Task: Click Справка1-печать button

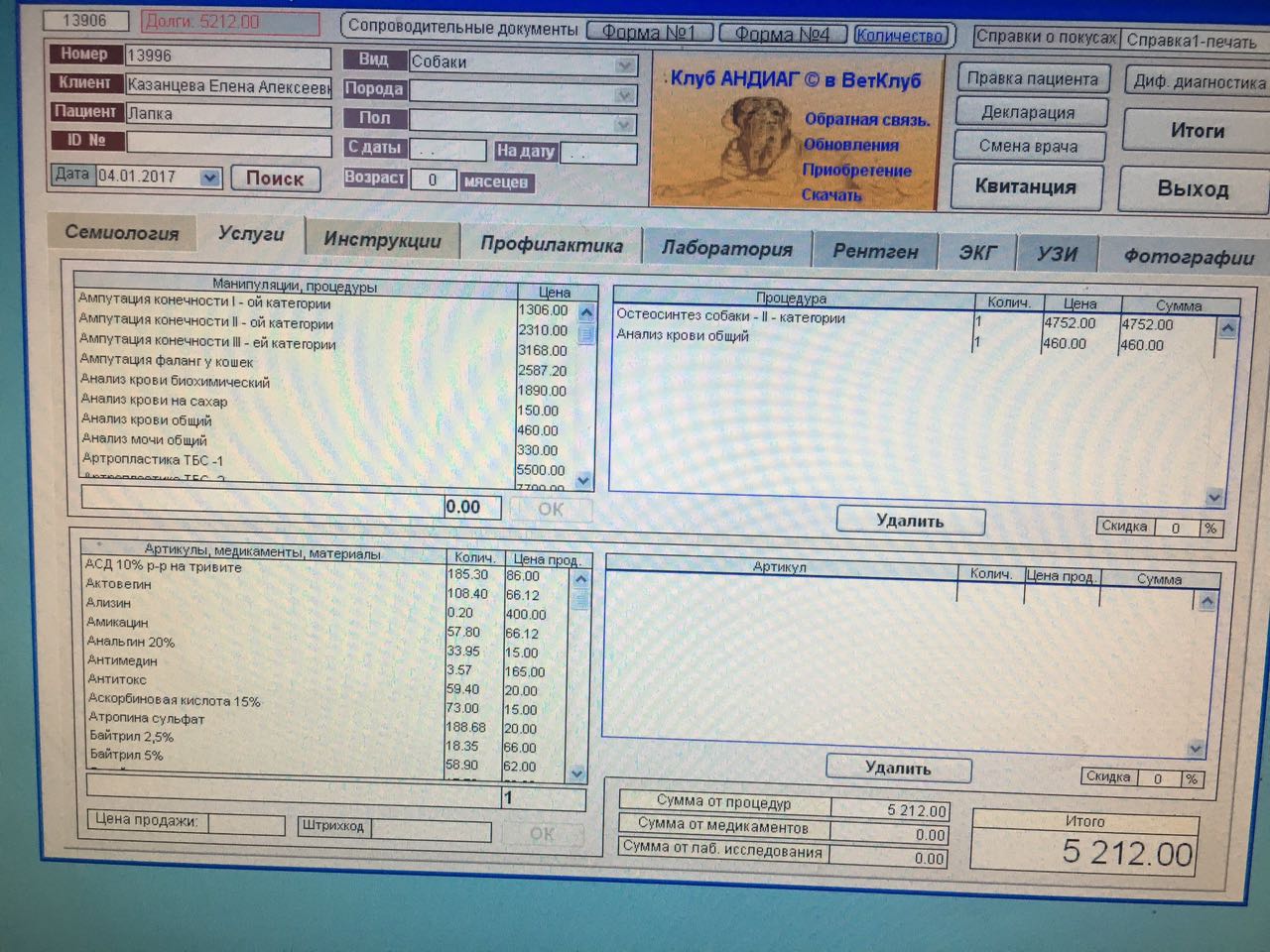Action: [x=1191, y=42]
